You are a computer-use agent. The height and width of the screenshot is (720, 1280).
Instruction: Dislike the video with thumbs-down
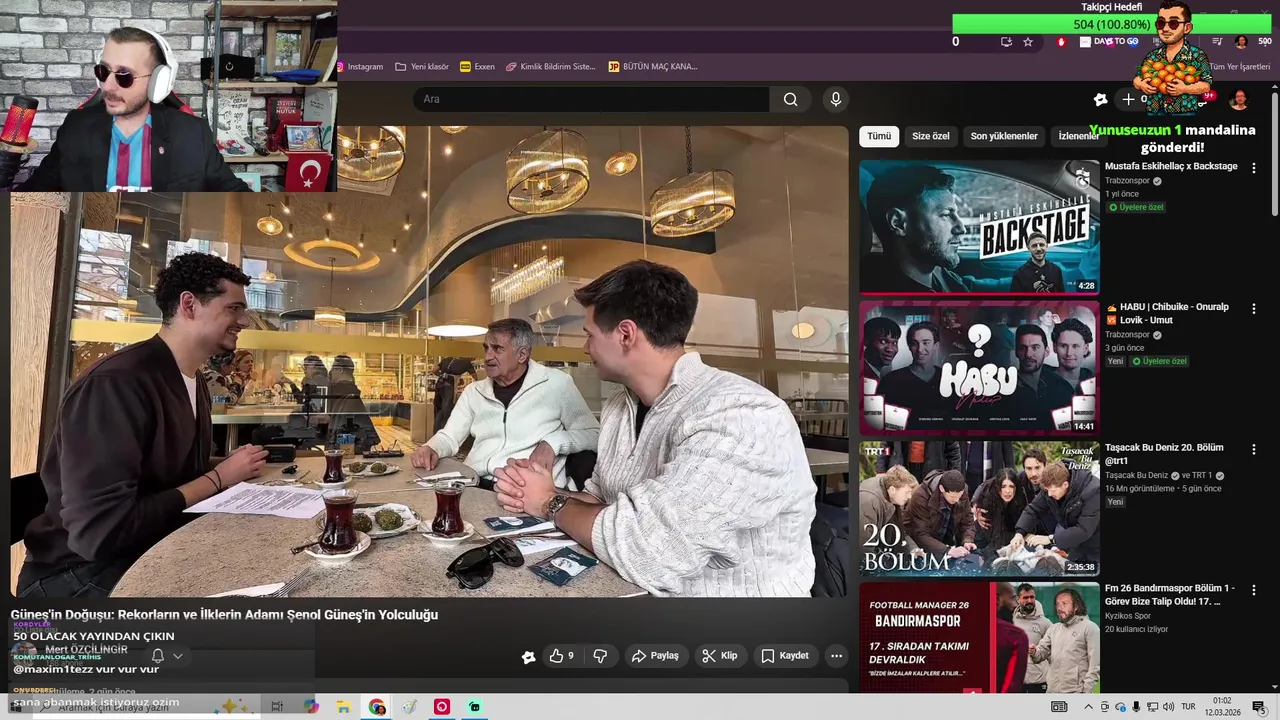600,656
